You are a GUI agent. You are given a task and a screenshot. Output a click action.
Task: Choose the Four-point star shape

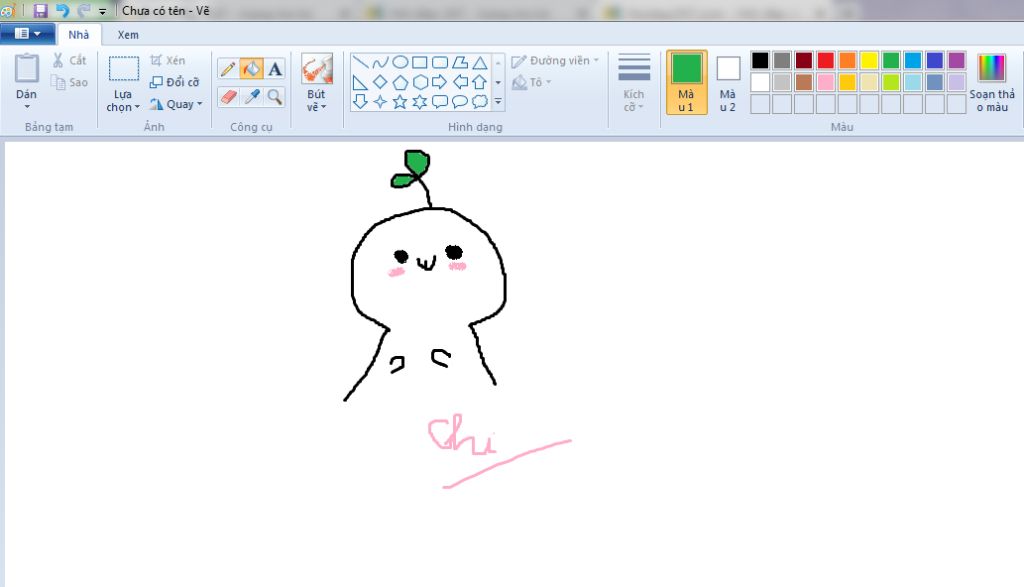[x=380, y=102]
